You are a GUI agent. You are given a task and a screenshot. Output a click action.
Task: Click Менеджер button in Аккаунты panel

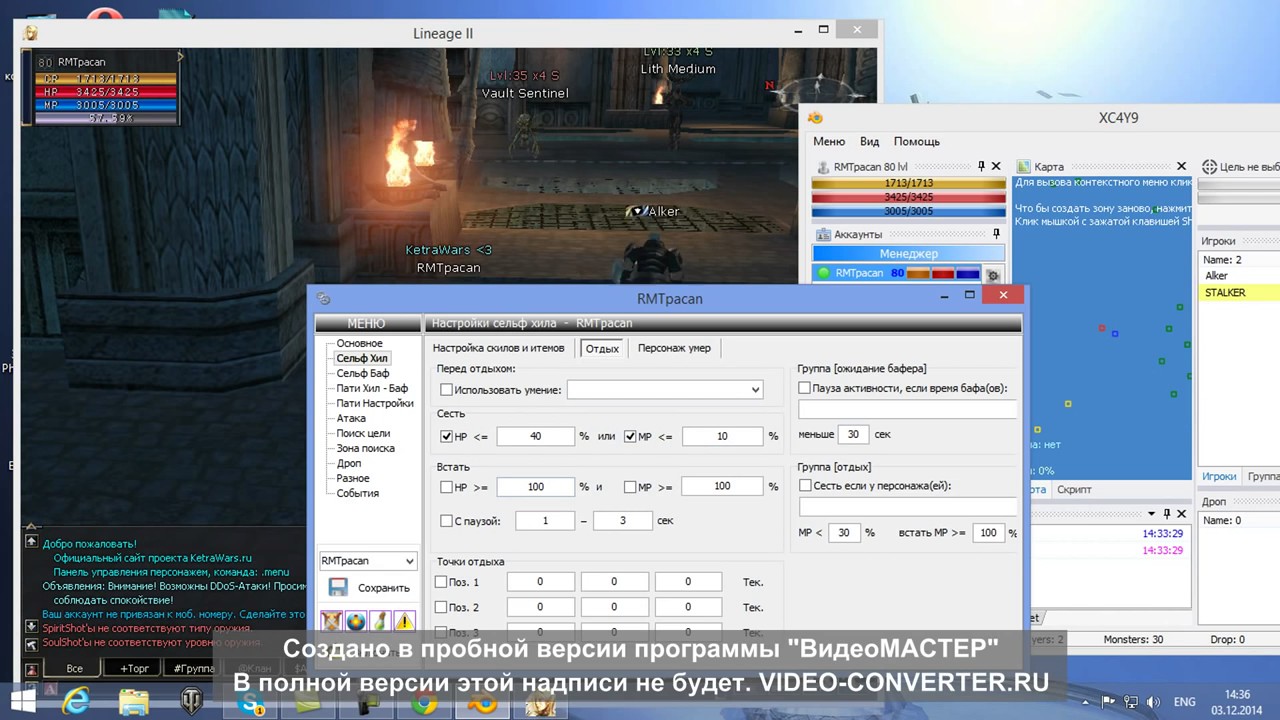click(x=909, y=254)
